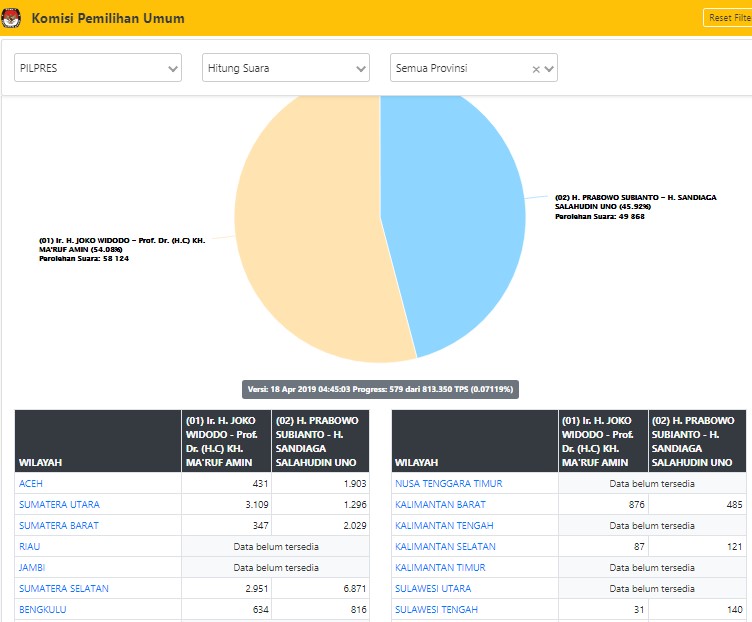Click NUSA TENGGARA TIMUR 'Data belum tersedia' cell
This screenshot has height=622, width=752.
click(652, 483)
